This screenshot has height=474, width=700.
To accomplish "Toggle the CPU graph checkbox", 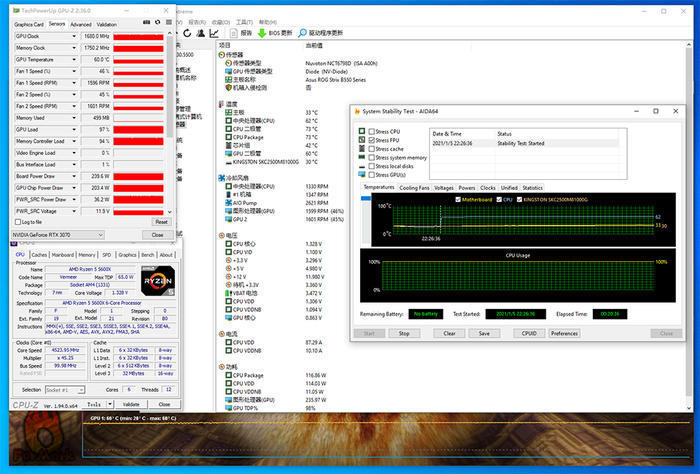I will click(499, 200).
